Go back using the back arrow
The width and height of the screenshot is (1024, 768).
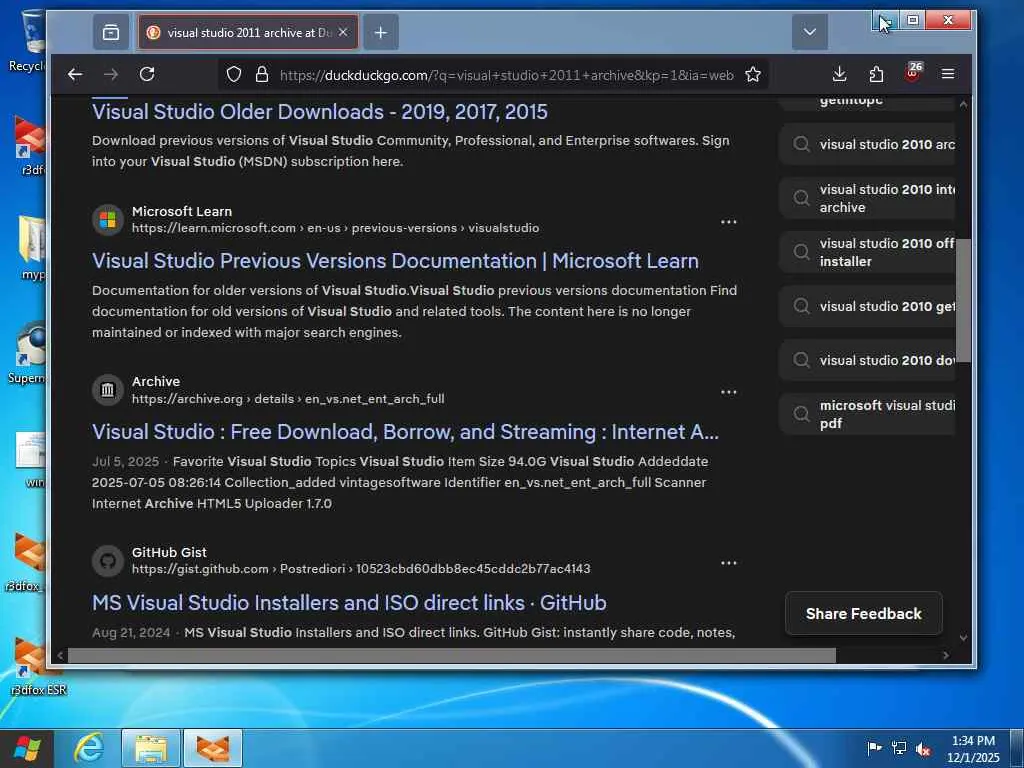(x=75, y=74)
